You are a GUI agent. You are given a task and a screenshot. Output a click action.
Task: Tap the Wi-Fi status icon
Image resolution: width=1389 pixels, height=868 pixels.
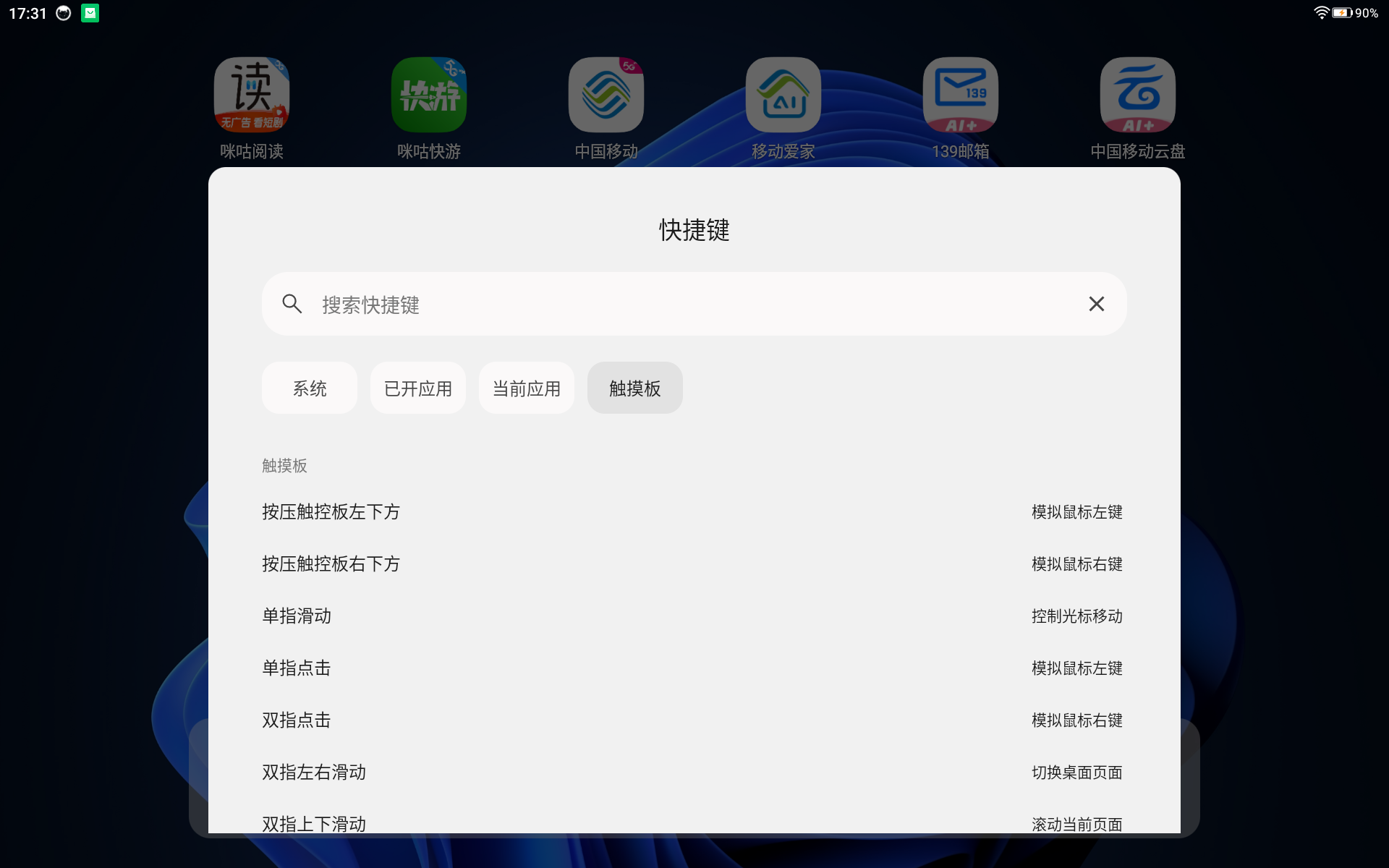tap(1321, 13)
